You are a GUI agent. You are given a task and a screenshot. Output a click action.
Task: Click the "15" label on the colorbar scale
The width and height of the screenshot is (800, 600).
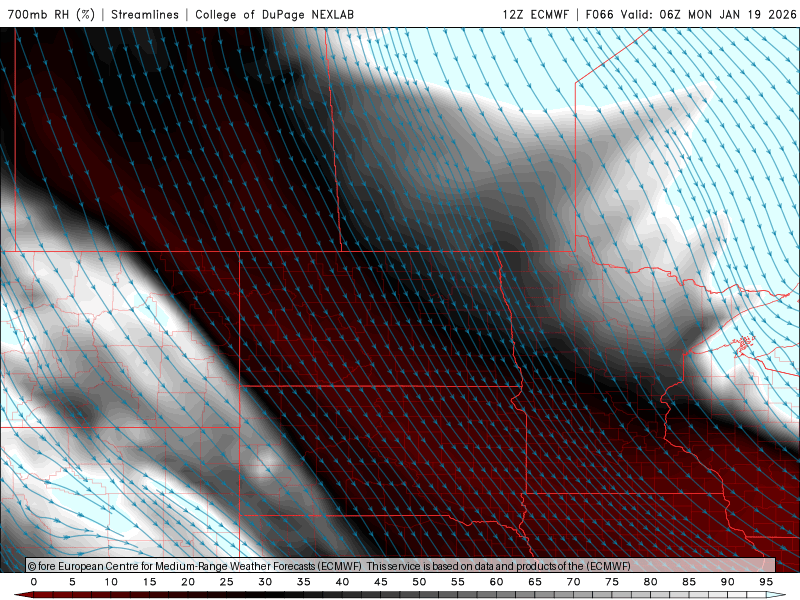[149, 582]
